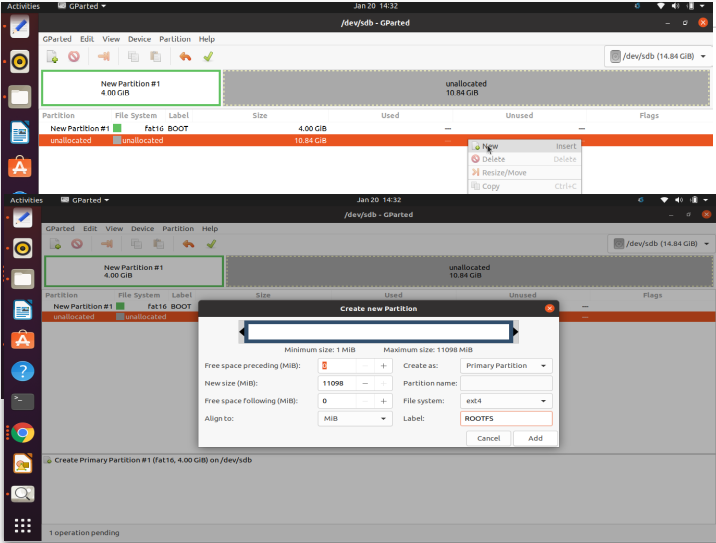This screenshot has width=716, height=543.
Task: Increase Free space preceding with plus
Action: point(384,366)
